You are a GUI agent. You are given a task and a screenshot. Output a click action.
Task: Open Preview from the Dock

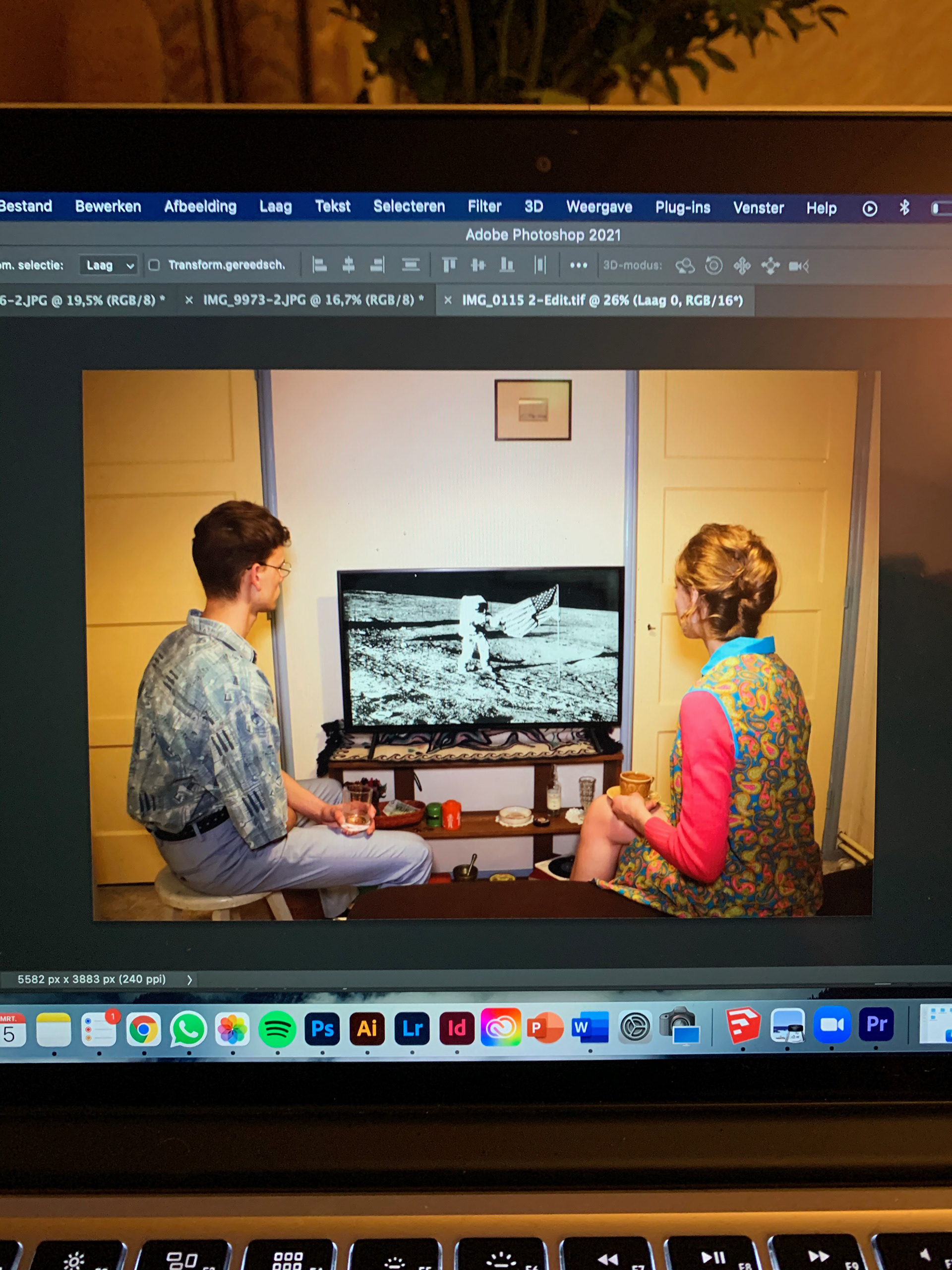[x=787, y=1025]
